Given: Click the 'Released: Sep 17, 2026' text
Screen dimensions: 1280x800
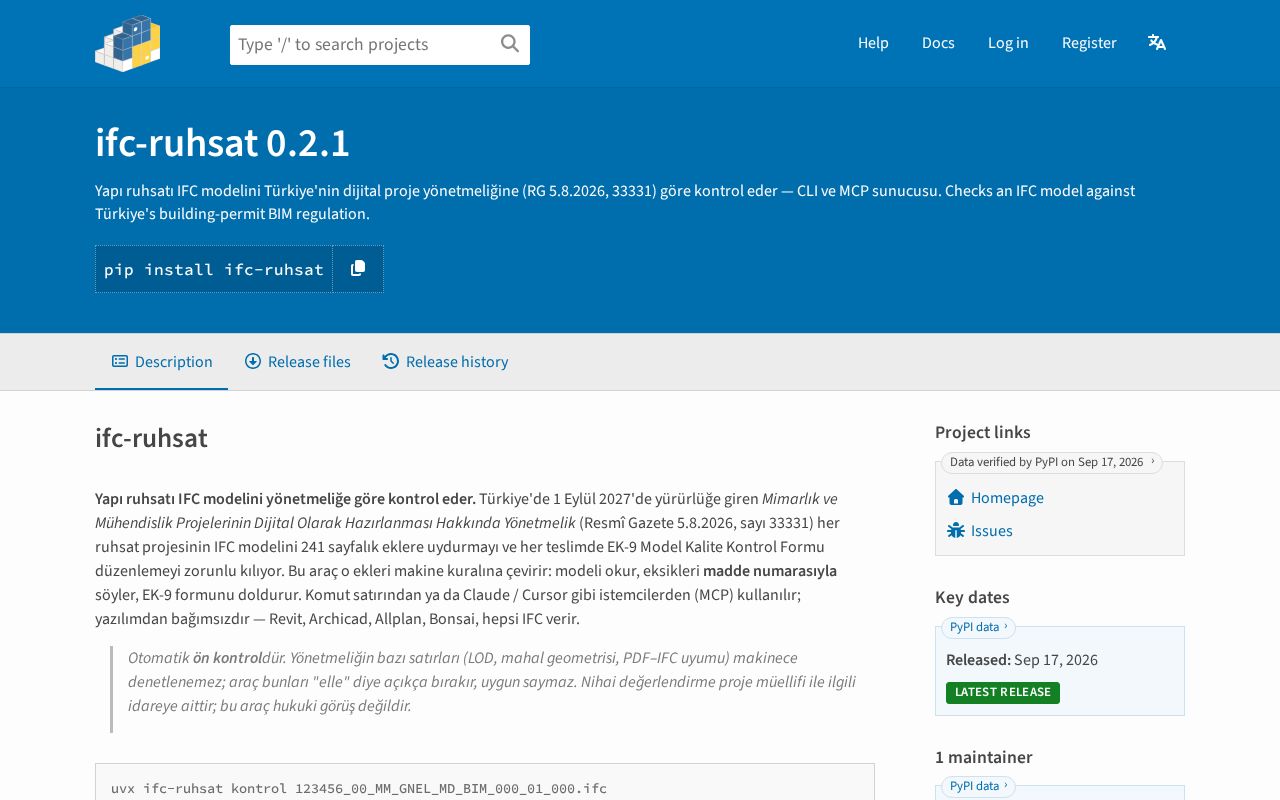Looking at the screenshot, I should click(x=1022, y=660).
